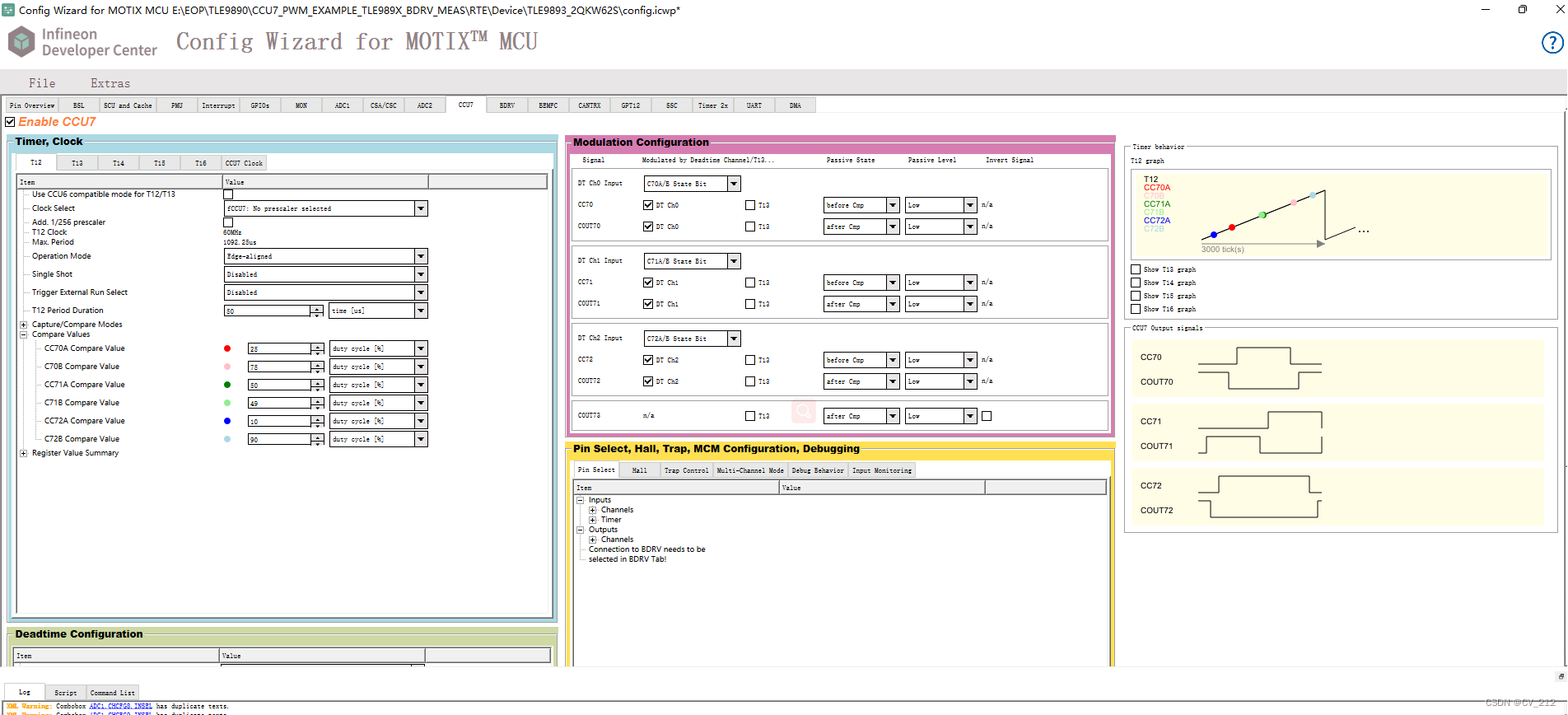Increment T12 Period Duration stepper
Viewport: 1568px width, 715px height.
tap(317, 308)
